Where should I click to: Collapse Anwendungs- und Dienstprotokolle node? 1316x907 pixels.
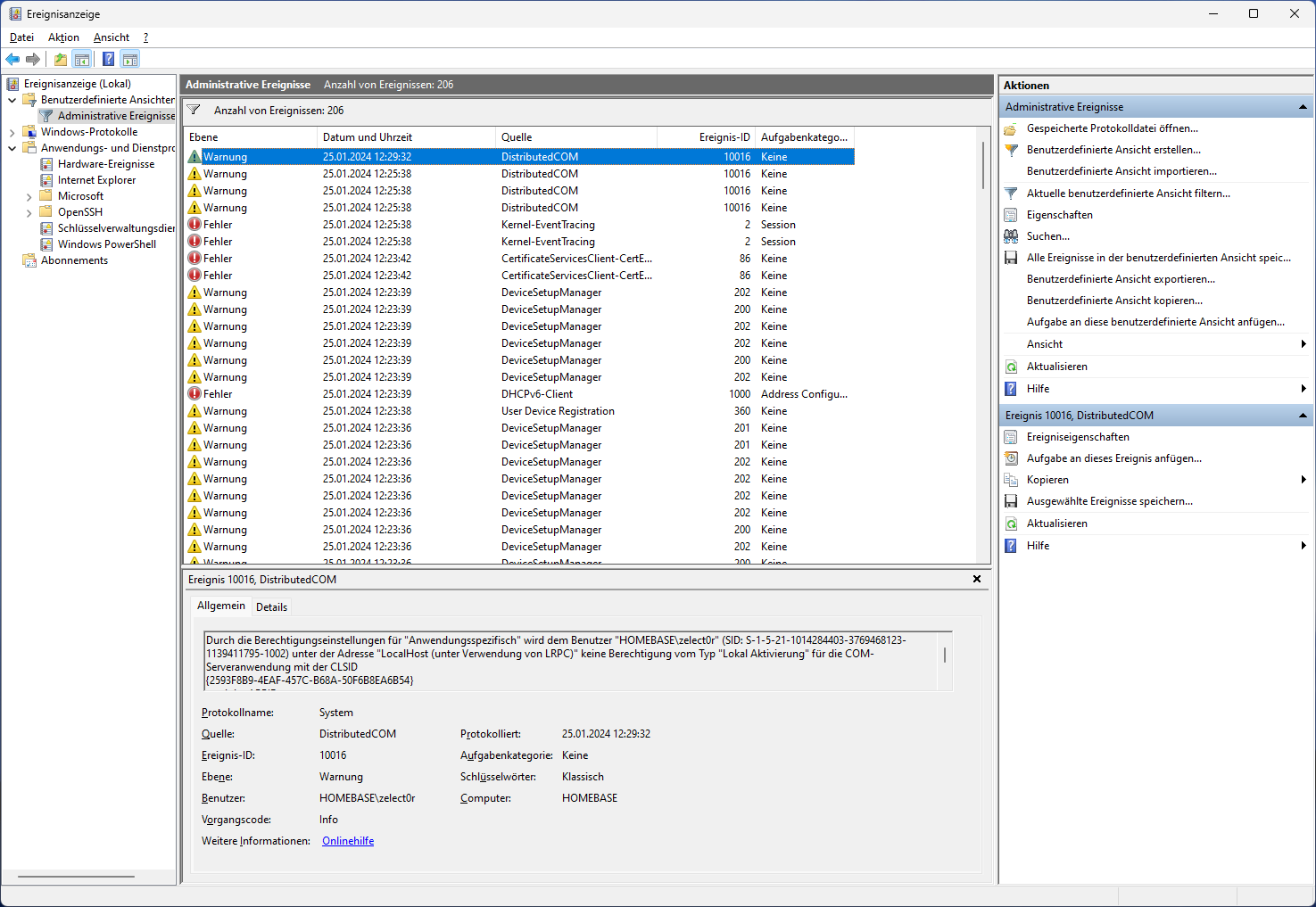coord(12,148)
